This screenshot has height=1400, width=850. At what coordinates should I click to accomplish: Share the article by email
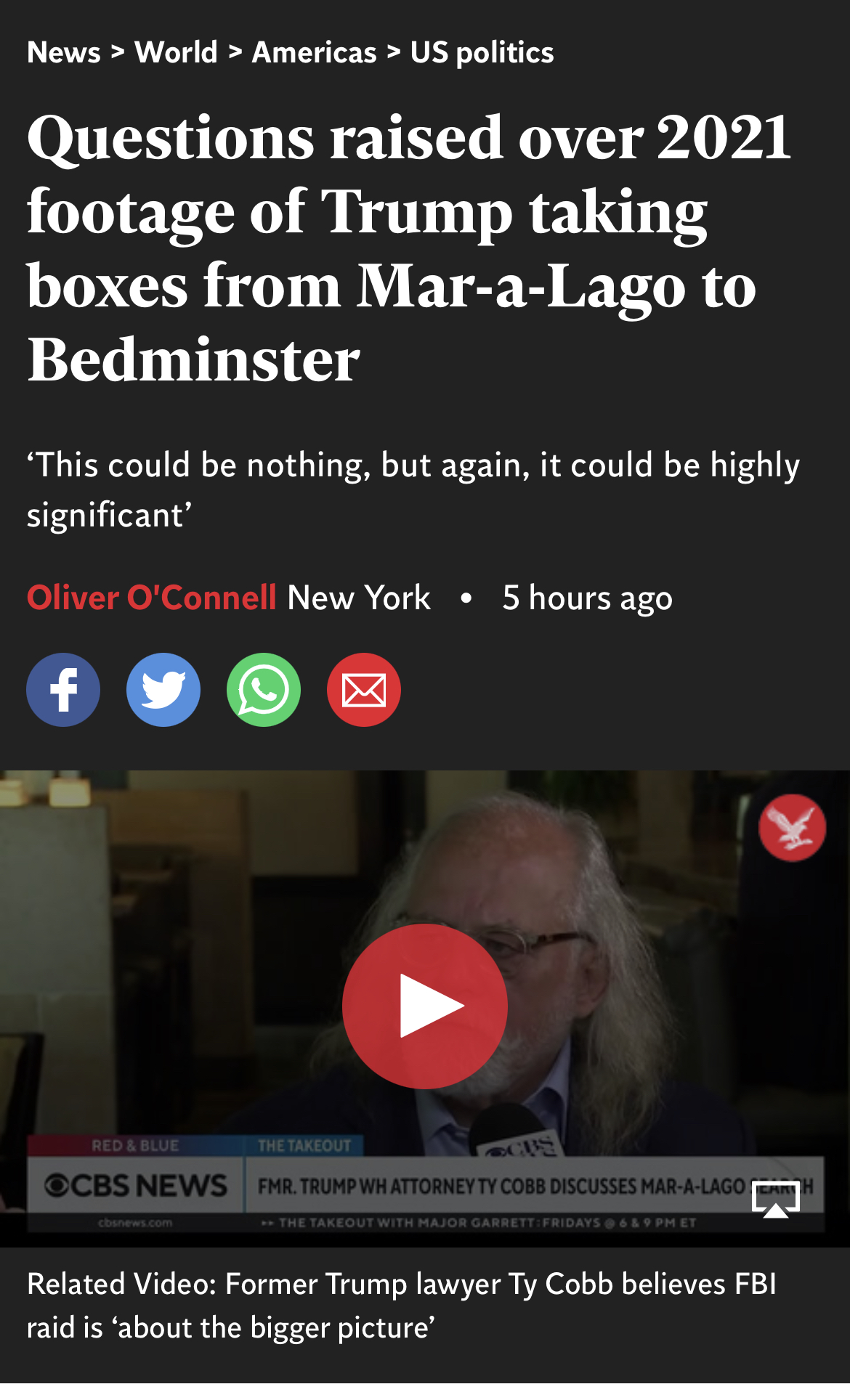(364, 690)
